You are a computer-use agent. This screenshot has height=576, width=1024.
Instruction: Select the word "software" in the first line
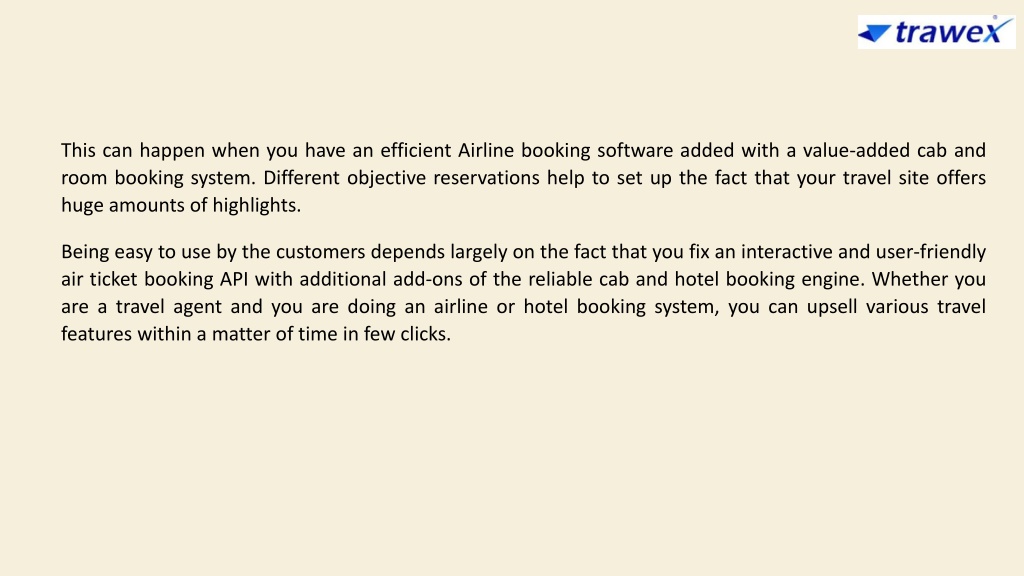pyautogui.click(x=635, y=150)
